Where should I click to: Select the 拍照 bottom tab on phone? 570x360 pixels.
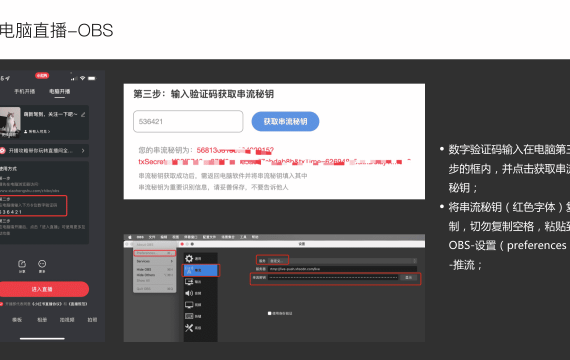pos(92,320)
